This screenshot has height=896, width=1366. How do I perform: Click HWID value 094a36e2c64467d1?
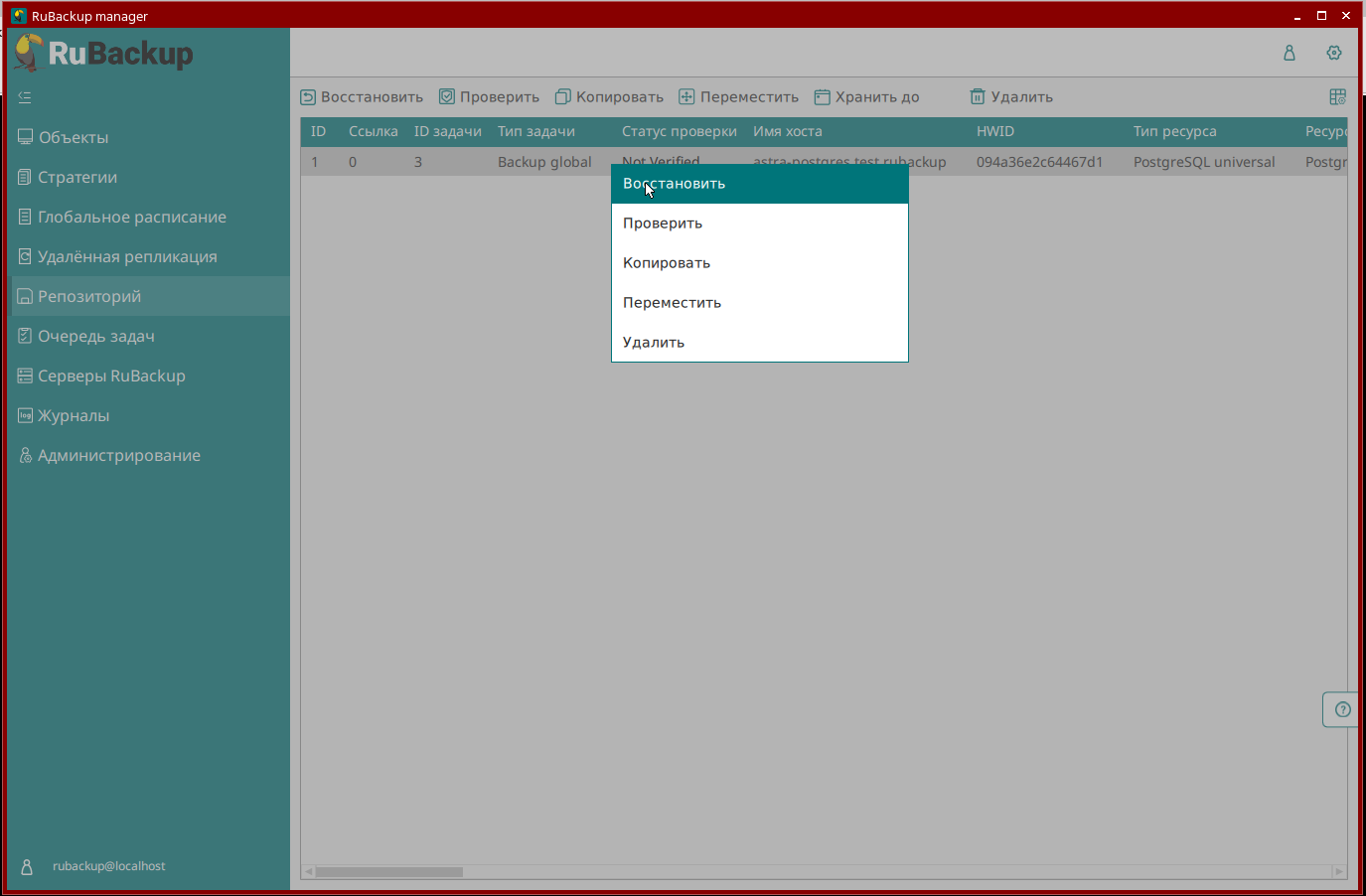(x=1039, y=162)
